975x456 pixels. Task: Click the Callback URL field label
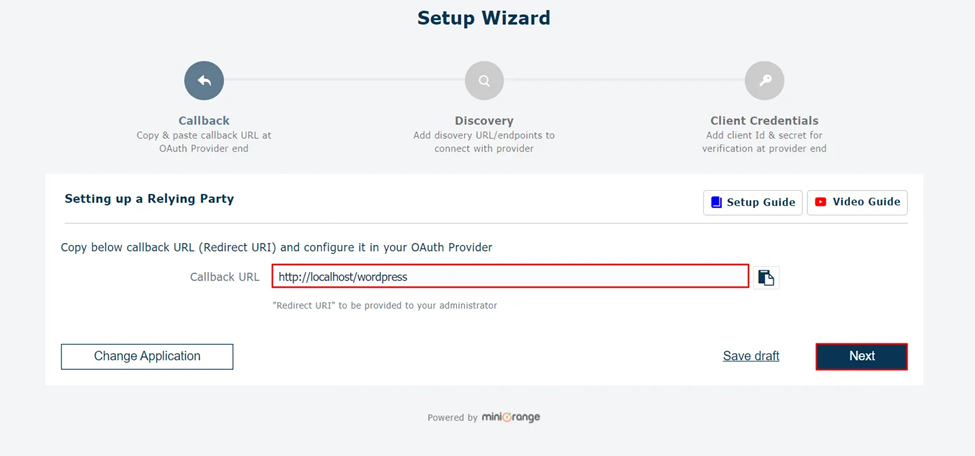224,277
